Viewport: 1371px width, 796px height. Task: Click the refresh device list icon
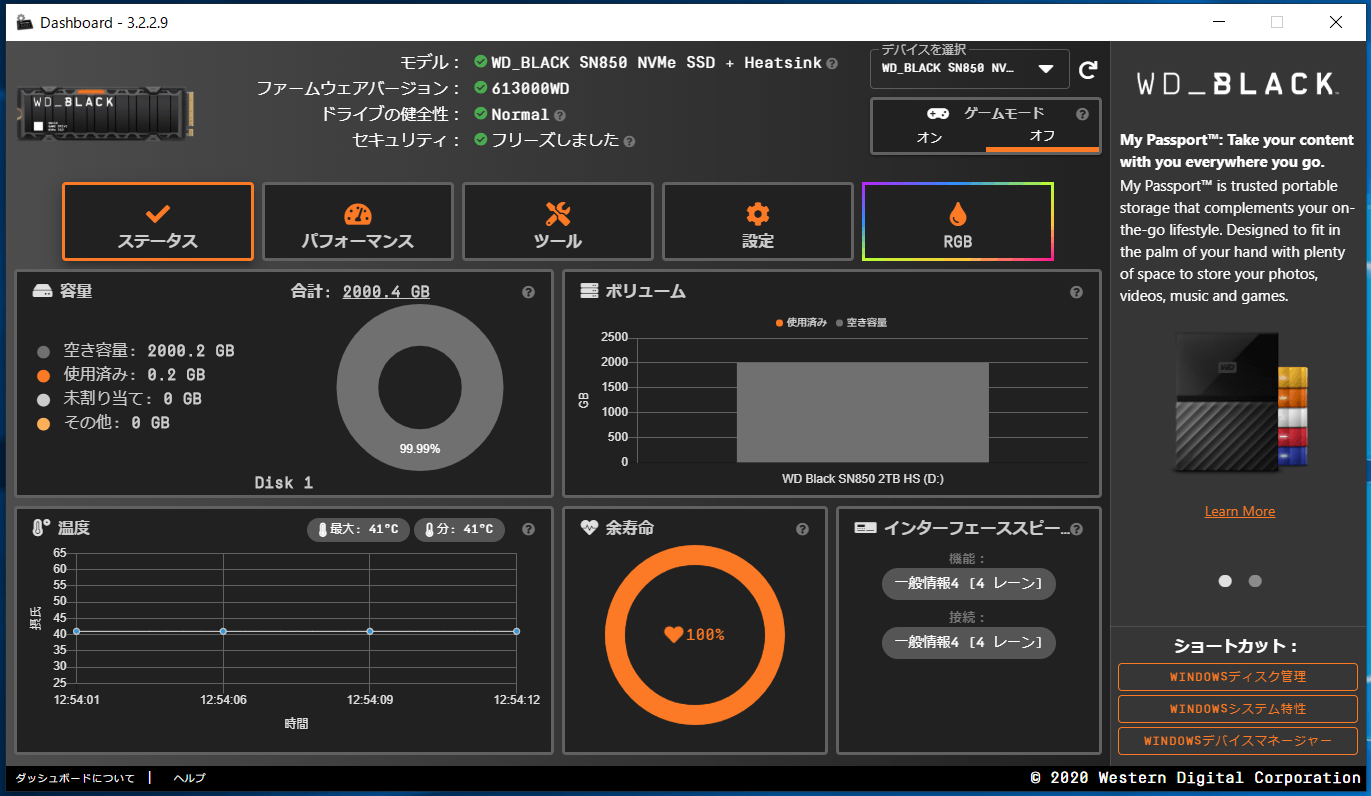(x=1088, y=70)
